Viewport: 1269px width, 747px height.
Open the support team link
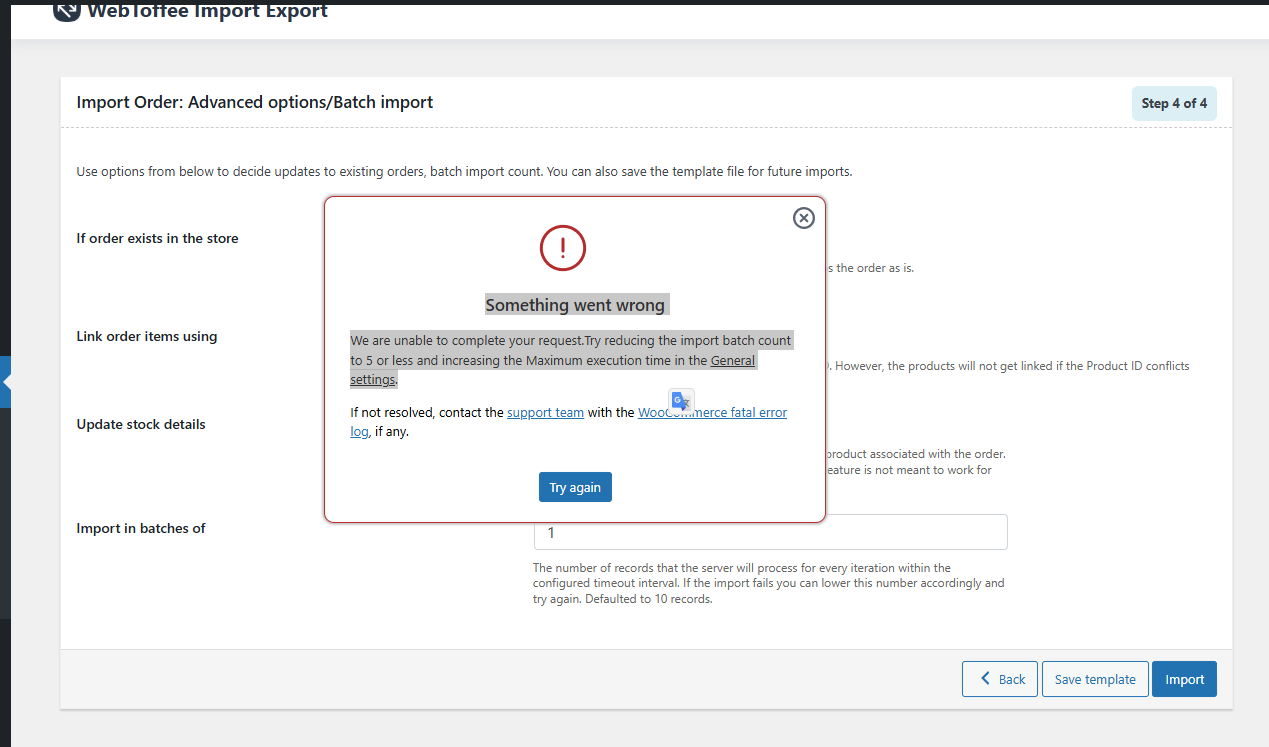coord(545,412)
